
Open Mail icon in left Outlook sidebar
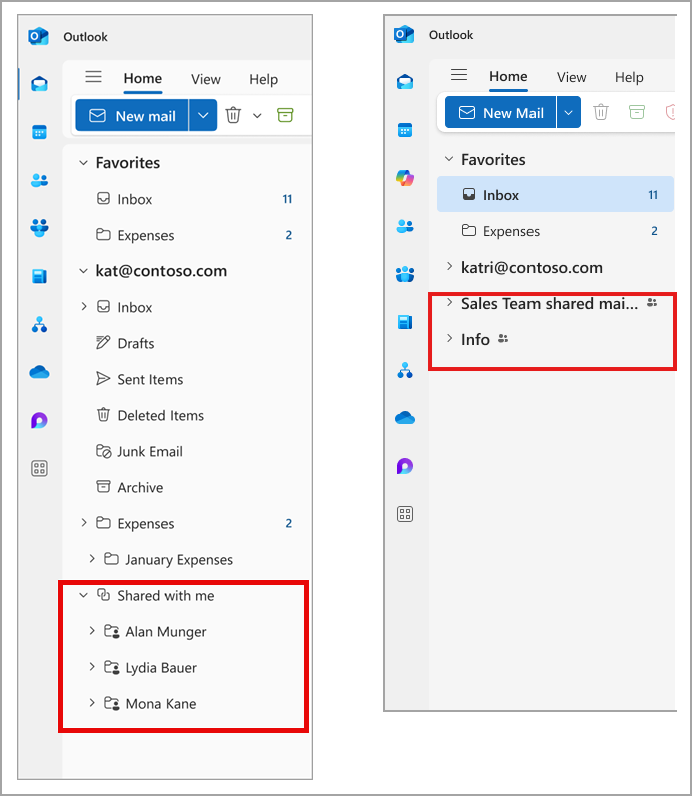coord(39,84)
